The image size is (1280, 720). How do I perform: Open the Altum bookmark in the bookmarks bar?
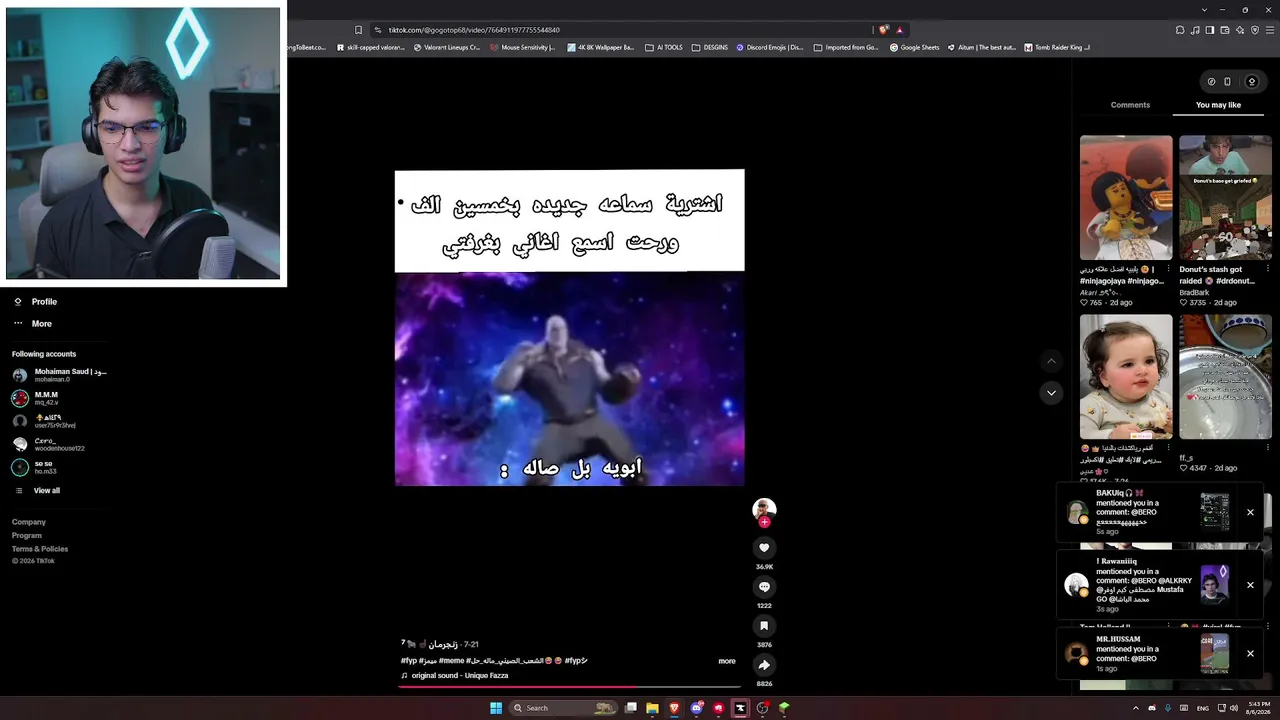pyautogui.click(x=981, y=47)
